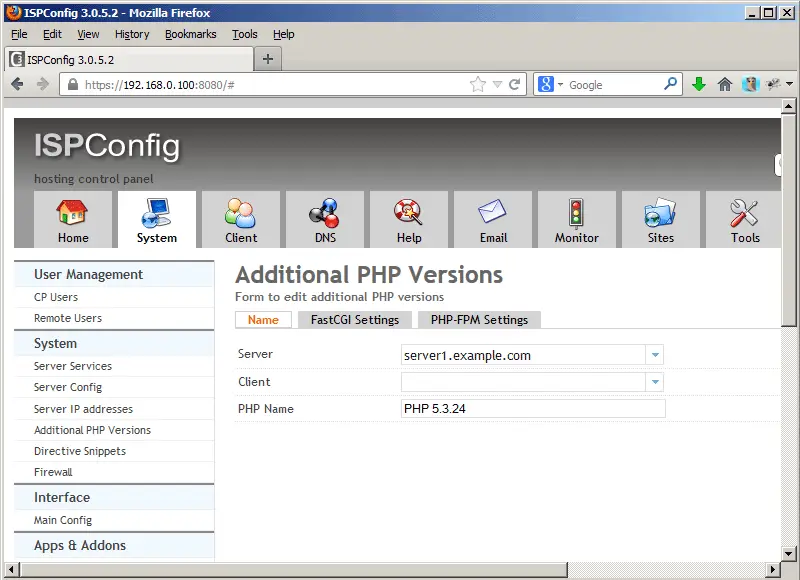Image resolution: width=800 pixels, height=580 pixels.
Task: Expand the Client dropdown arrow
Action: tap(655, 382)
